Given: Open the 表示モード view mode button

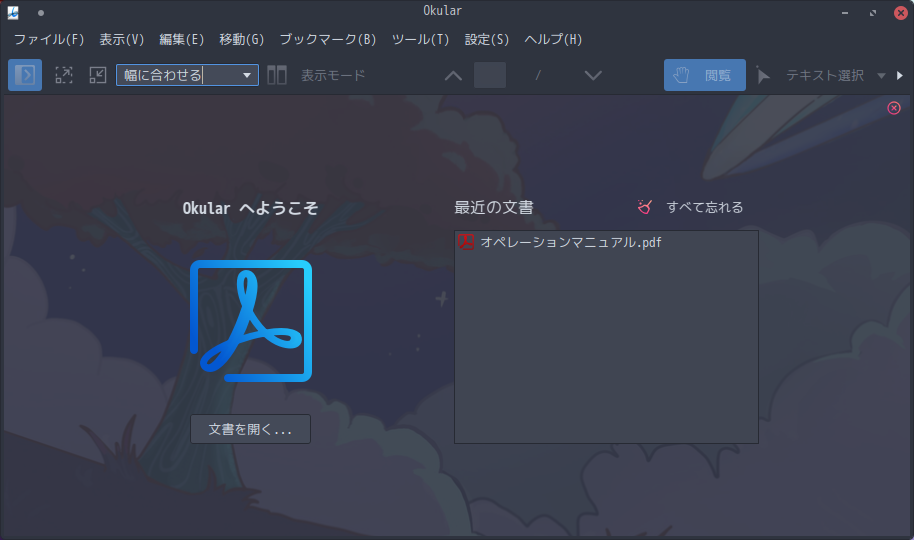Looking at the screenshot, I should (317, 75).
